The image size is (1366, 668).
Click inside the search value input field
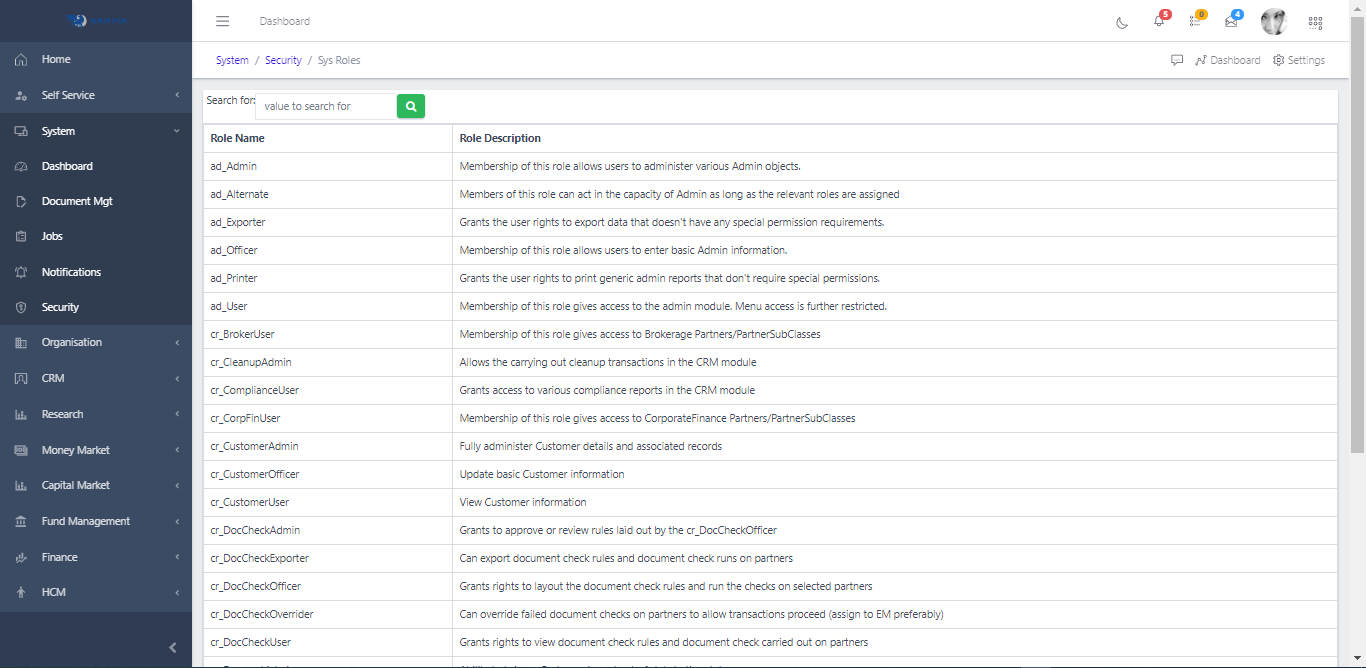click(325, 106)
